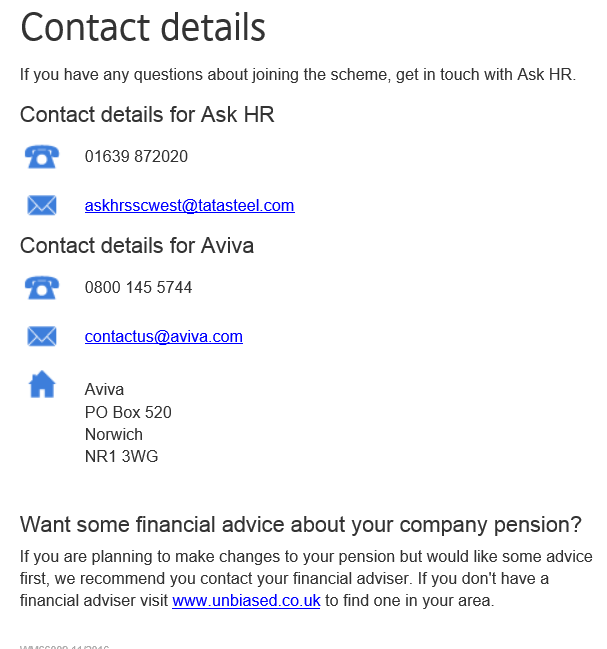Click the Norwich address line

pyautogui.click(x=114, y=434)
